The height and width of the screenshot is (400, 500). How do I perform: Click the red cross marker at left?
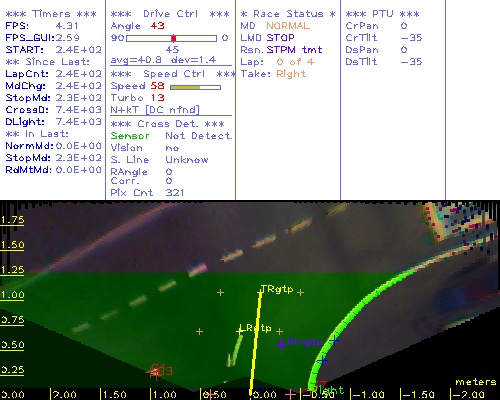coord(154,372)
